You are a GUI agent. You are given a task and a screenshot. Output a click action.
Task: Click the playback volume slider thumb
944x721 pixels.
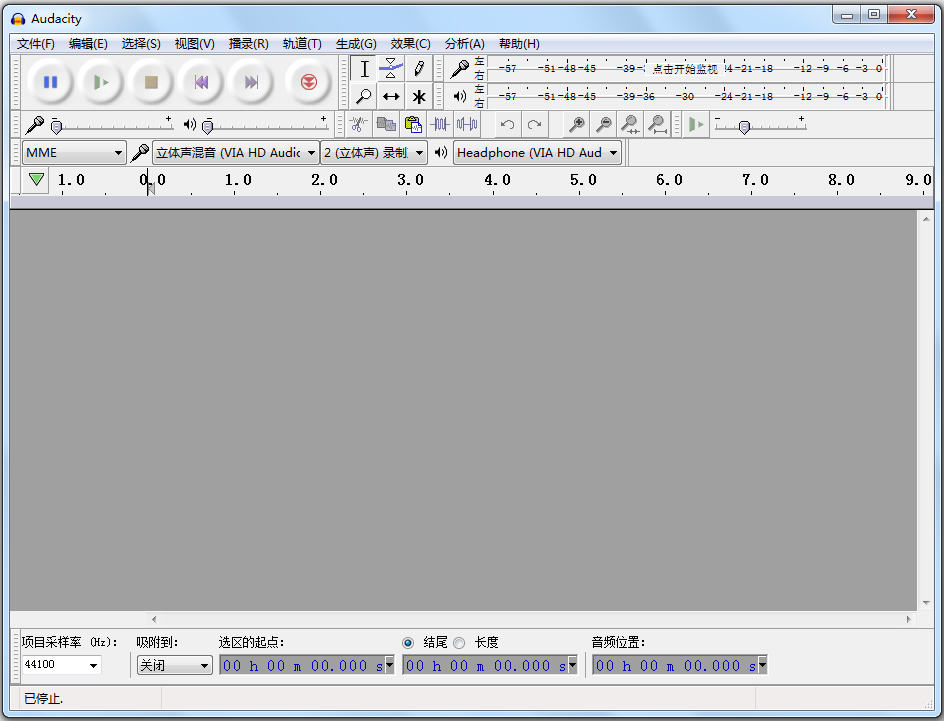(x=208, y=127)
